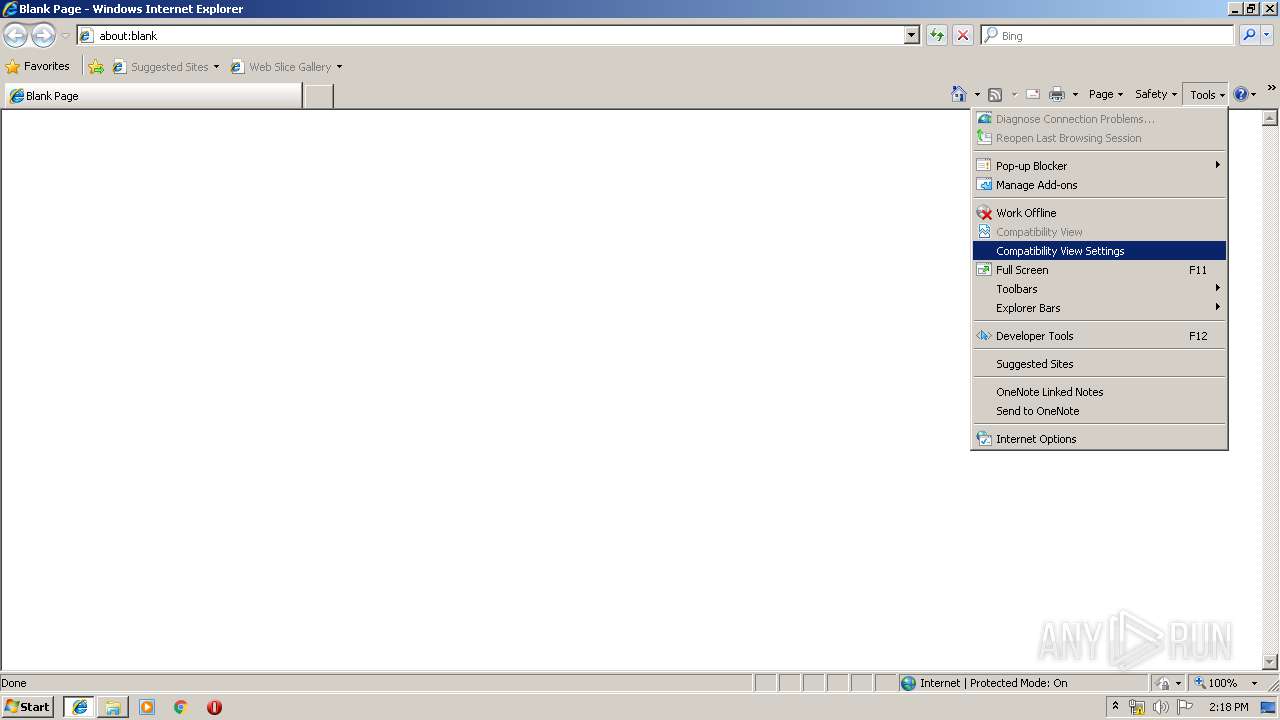The width and height of the screenshot is (1280, 720).
Task: Stop loading with the red X icon
Action: [x=963, y=35]
